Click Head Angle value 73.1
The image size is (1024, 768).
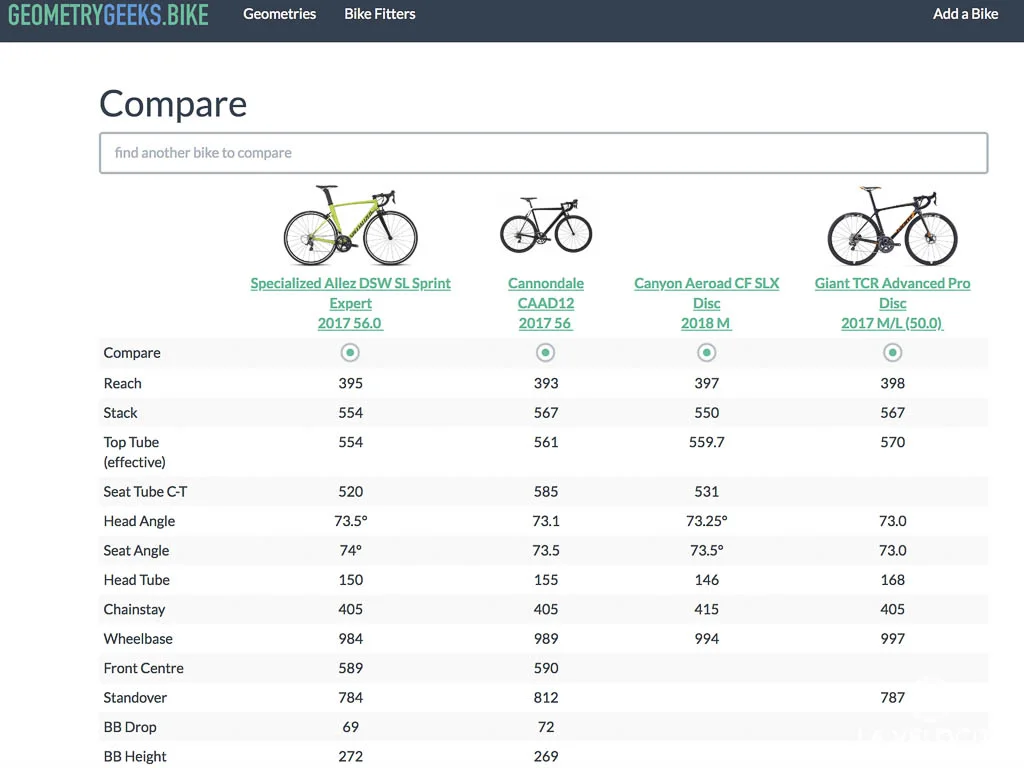546,521
